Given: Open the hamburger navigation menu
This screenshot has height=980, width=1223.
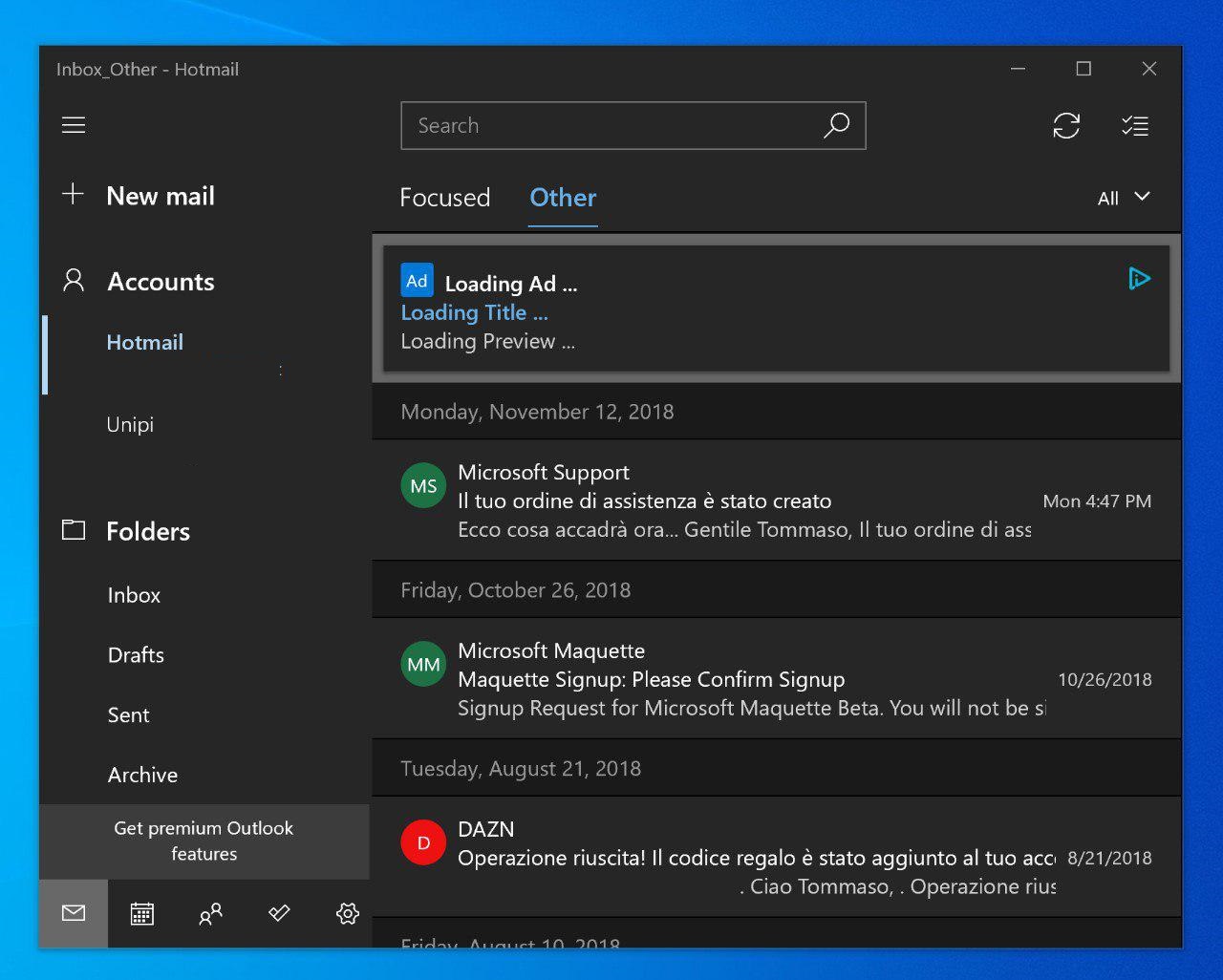Looking at the screenshot, I should [74, 125].
